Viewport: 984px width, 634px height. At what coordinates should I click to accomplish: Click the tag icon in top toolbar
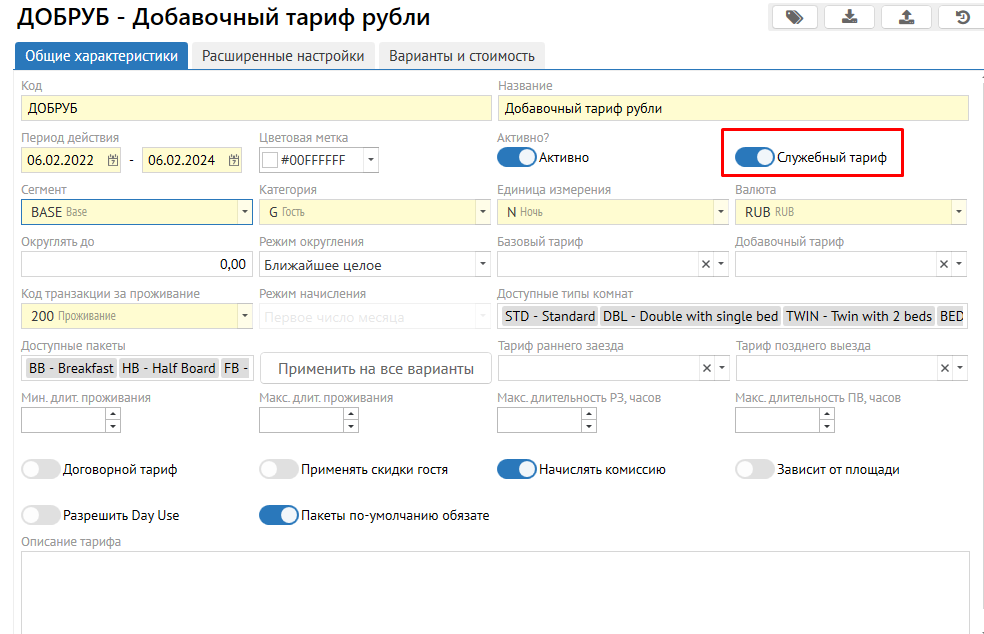coord(794,17)
